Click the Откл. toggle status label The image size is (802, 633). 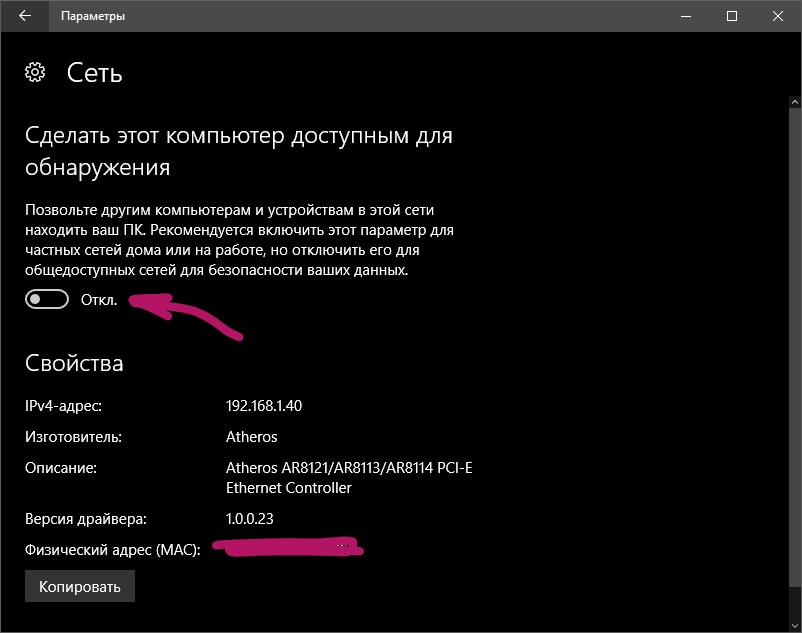point(99,300)
